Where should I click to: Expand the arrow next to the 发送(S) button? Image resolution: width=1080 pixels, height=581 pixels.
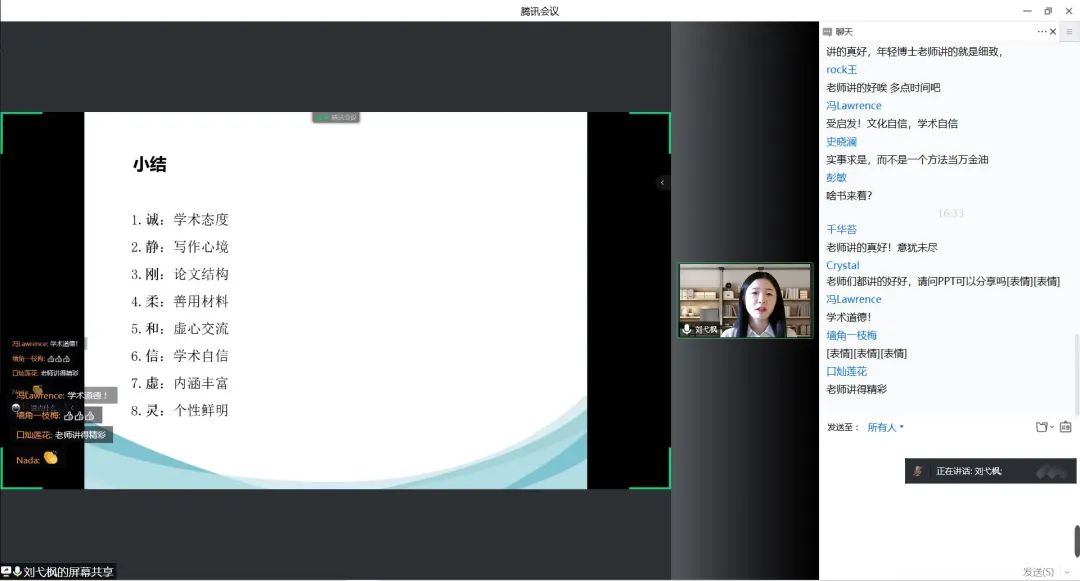click(x=1067, y=572)
